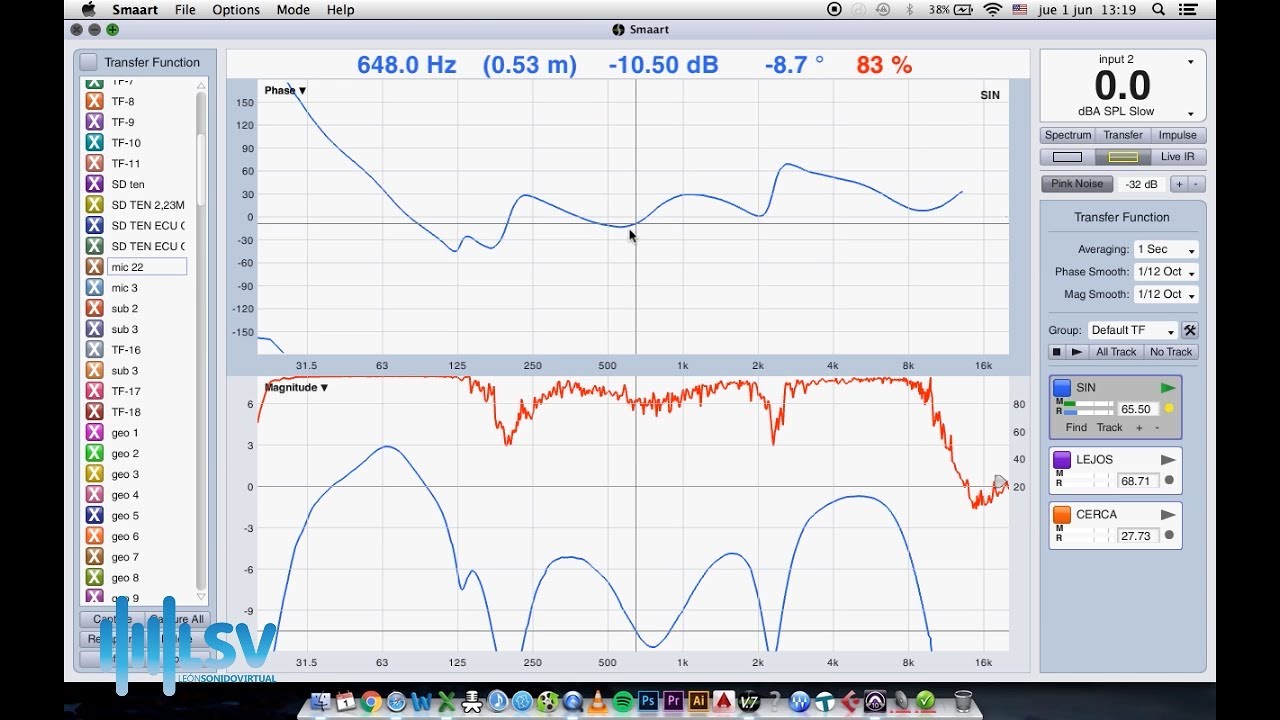Open the Trash in the dock
The image size is (1280, 720).
[x=962, y=702]
